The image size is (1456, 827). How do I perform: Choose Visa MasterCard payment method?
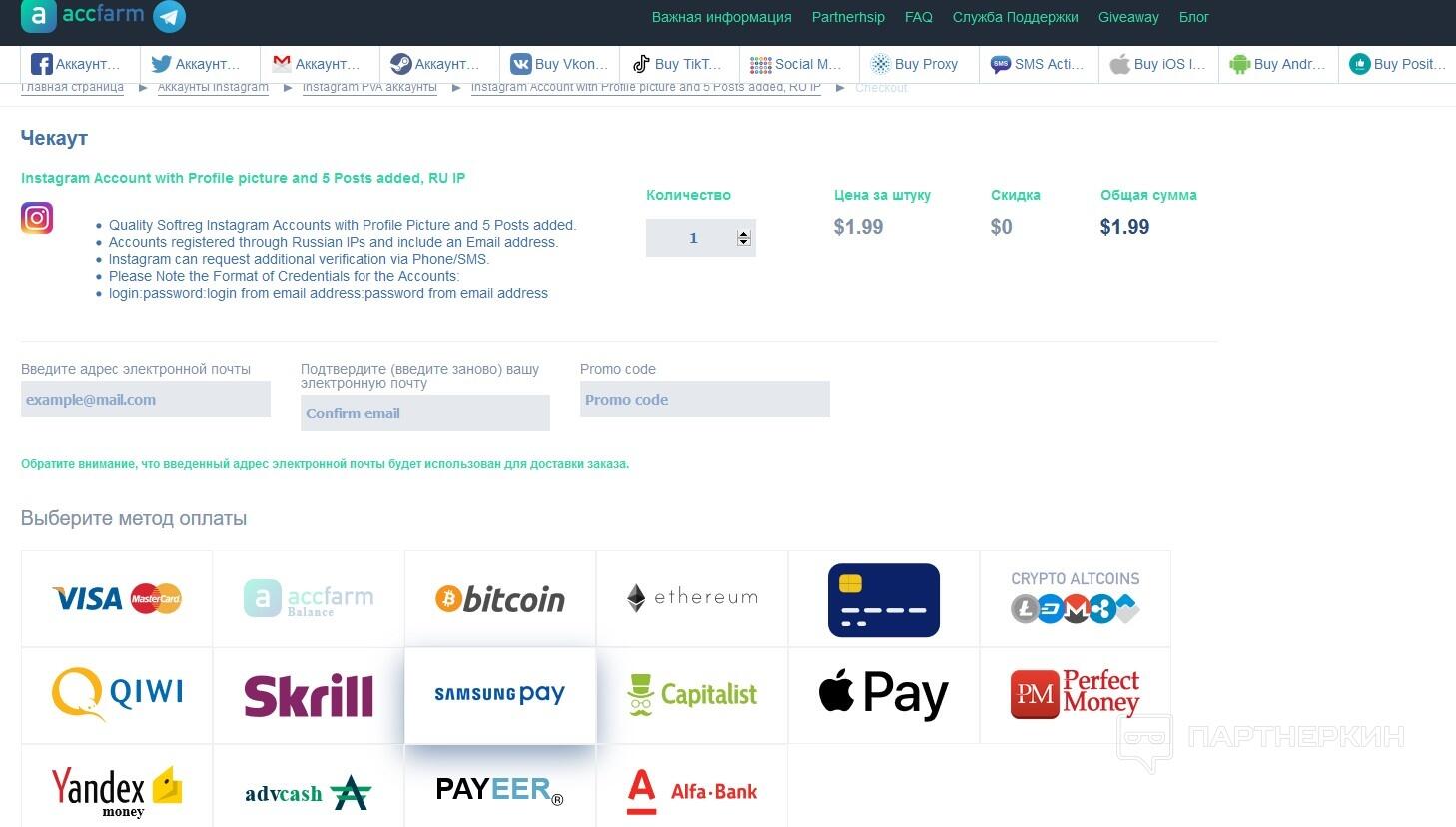[x=117, y=599]
